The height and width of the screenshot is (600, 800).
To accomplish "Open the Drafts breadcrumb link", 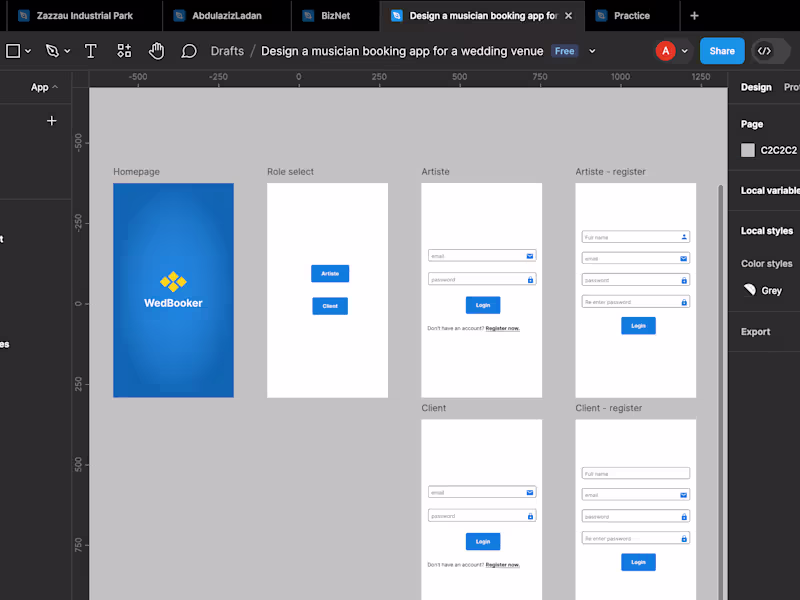I will (225, 51).
